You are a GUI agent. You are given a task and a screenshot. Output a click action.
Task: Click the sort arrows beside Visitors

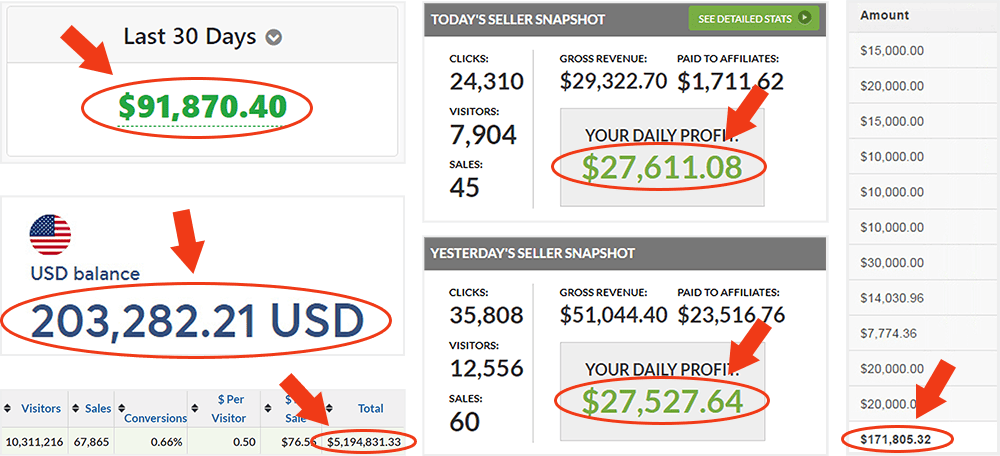pyautogui.click(x=9, y=409)
